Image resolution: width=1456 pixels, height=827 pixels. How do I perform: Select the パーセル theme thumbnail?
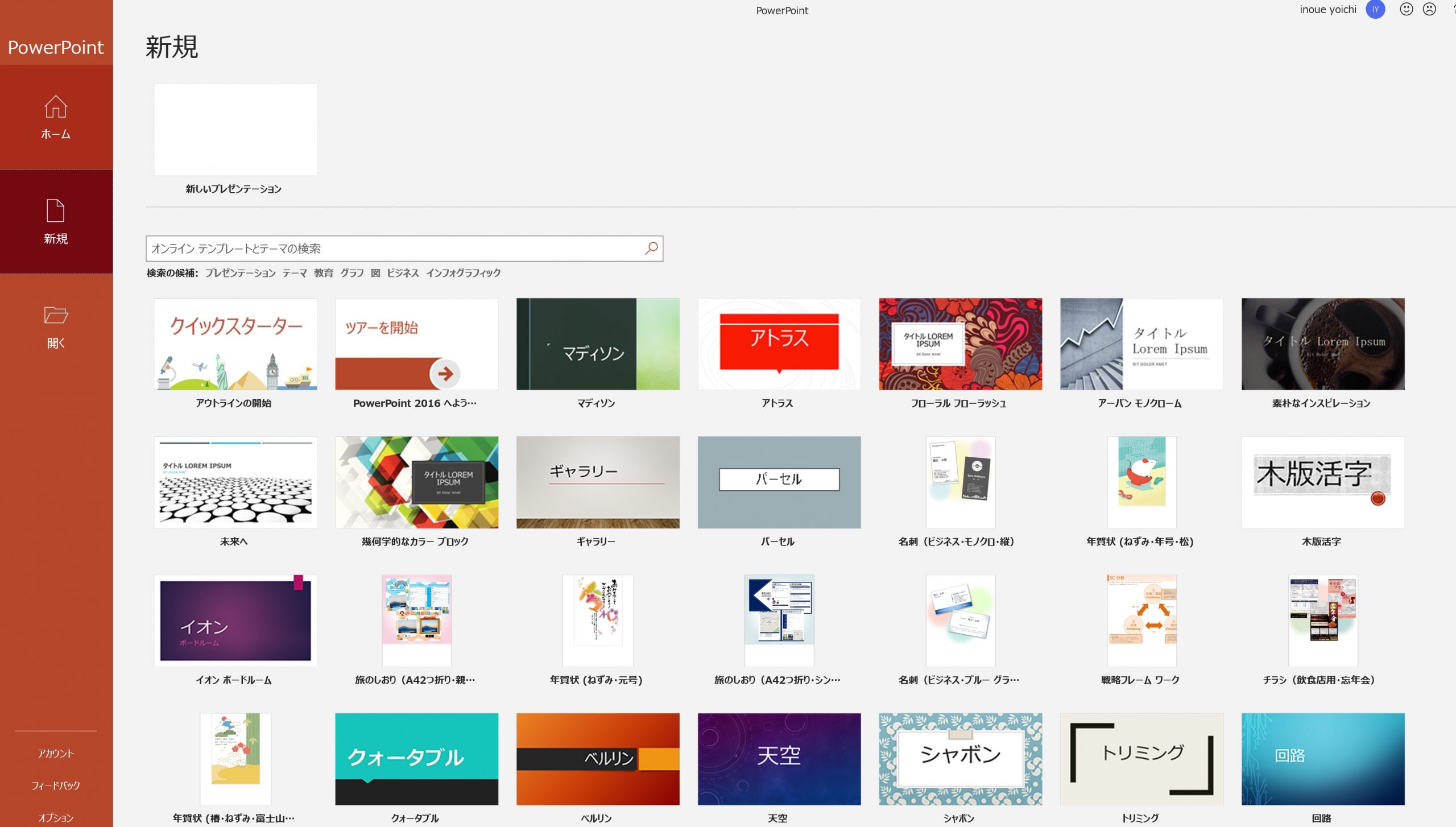[x=779, y=482]
